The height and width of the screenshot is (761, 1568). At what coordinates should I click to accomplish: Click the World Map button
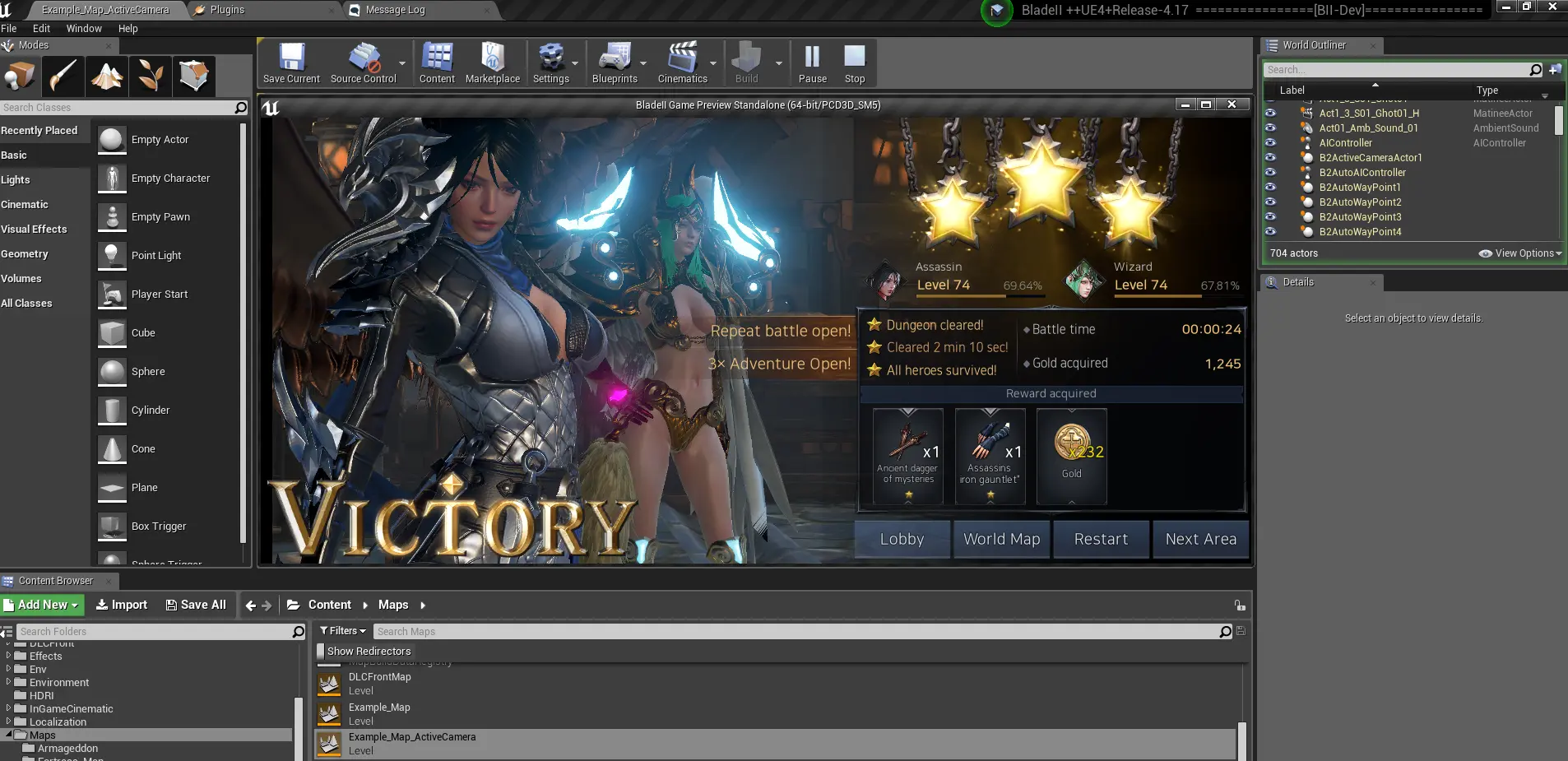pyautogui.click(x=1001, y=539)
